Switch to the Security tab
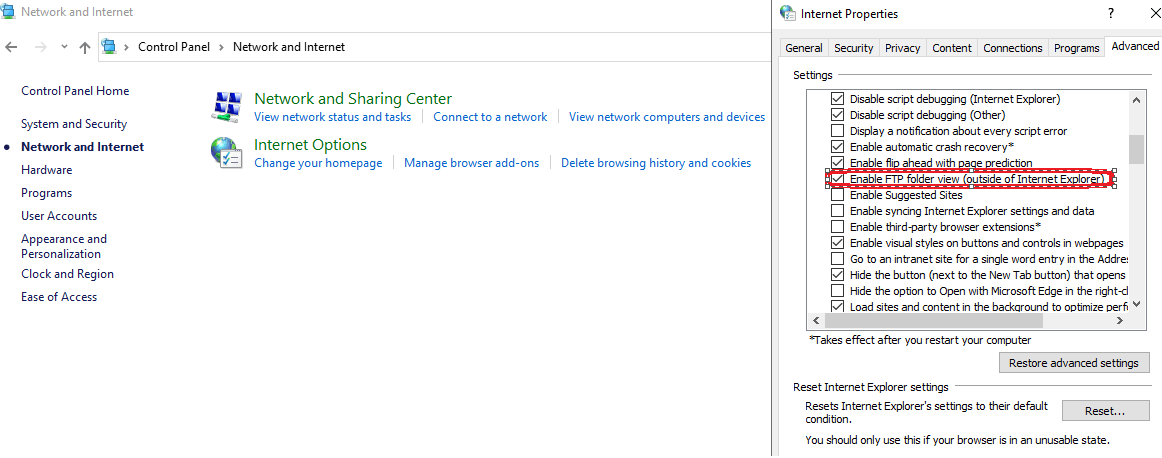 tap(854, 47)
